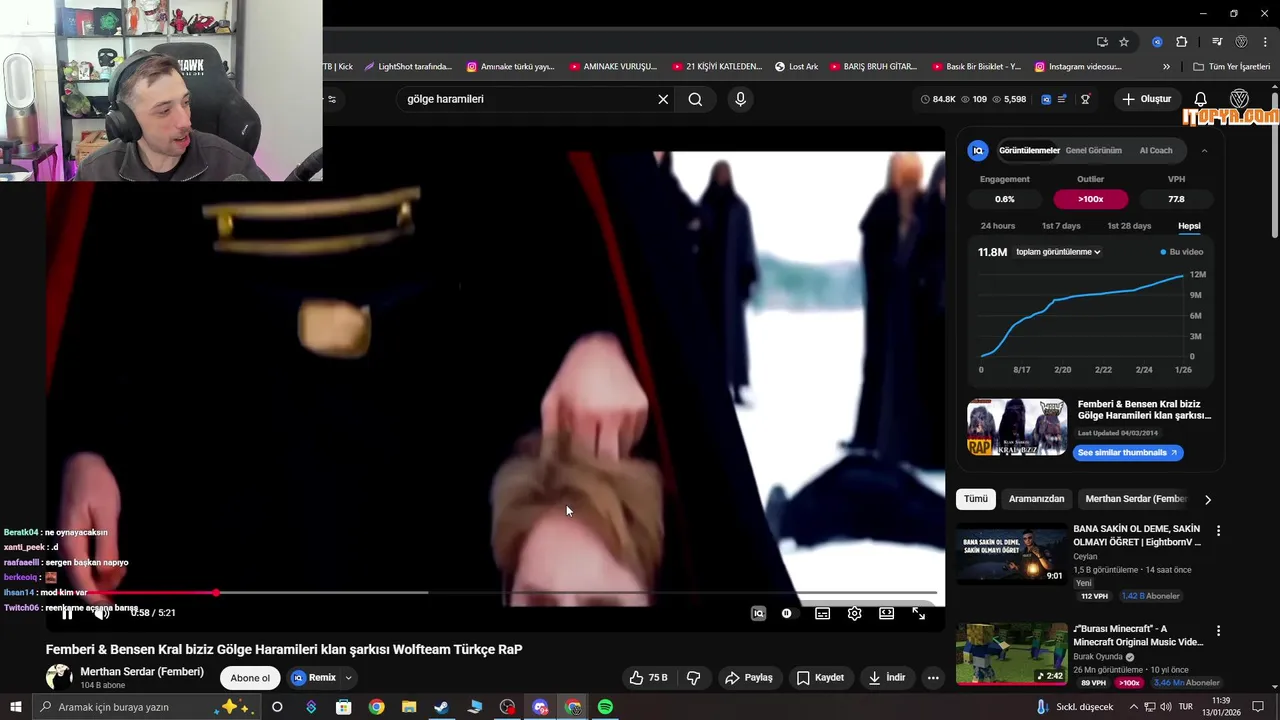Pause the video playback
Viewport: 1280px width, 720px height.
[68, 613]
